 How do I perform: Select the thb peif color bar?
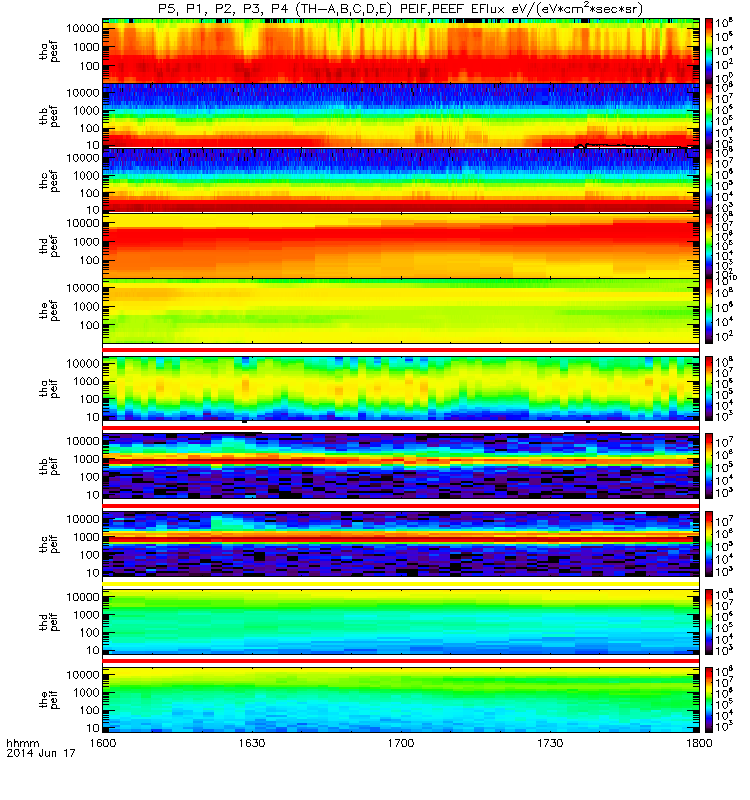[x=709, y=466]
